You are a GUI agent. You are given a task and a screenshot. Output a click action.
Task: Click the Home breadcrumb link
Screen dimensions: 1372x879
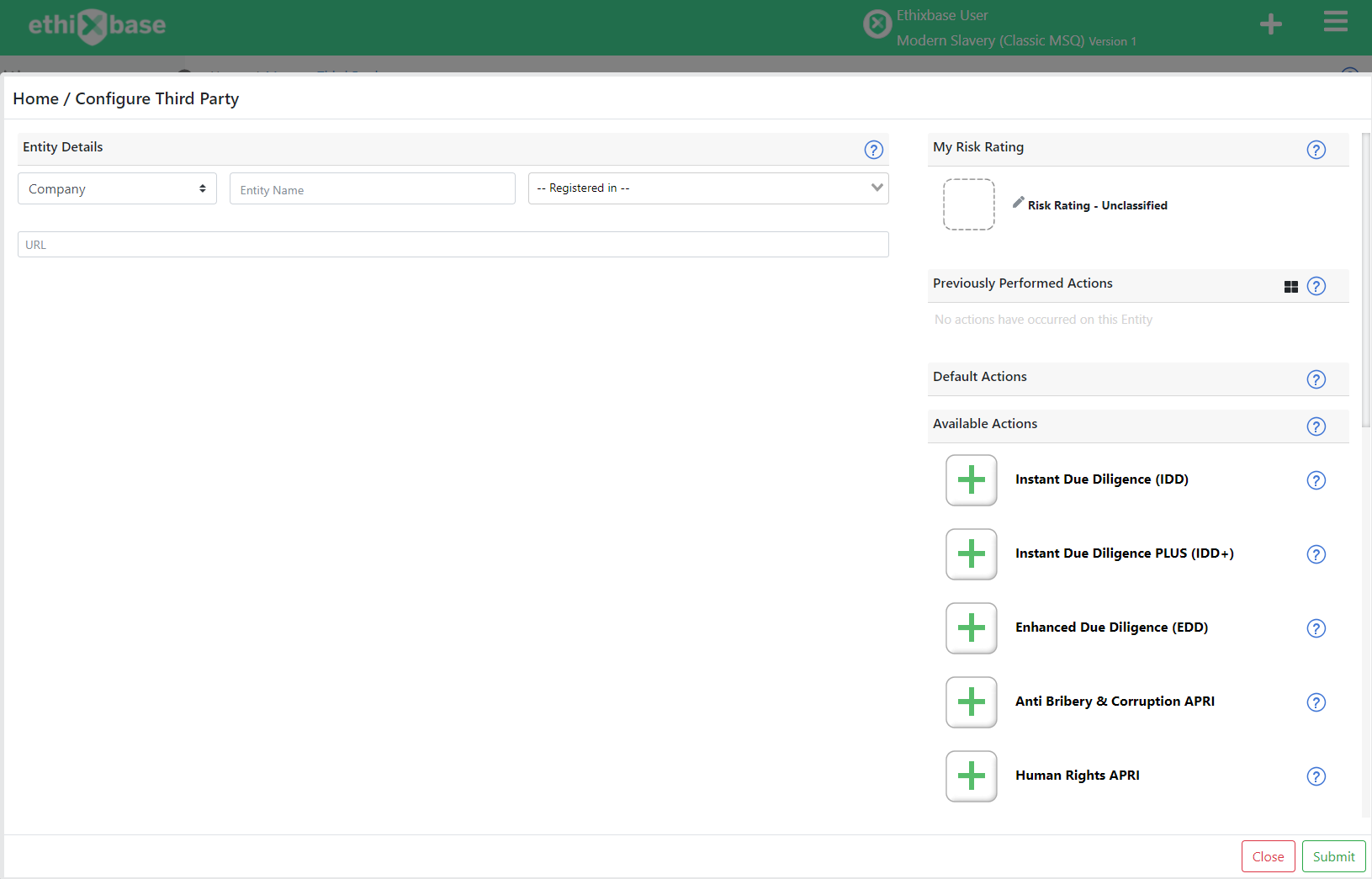coord(35,98)
